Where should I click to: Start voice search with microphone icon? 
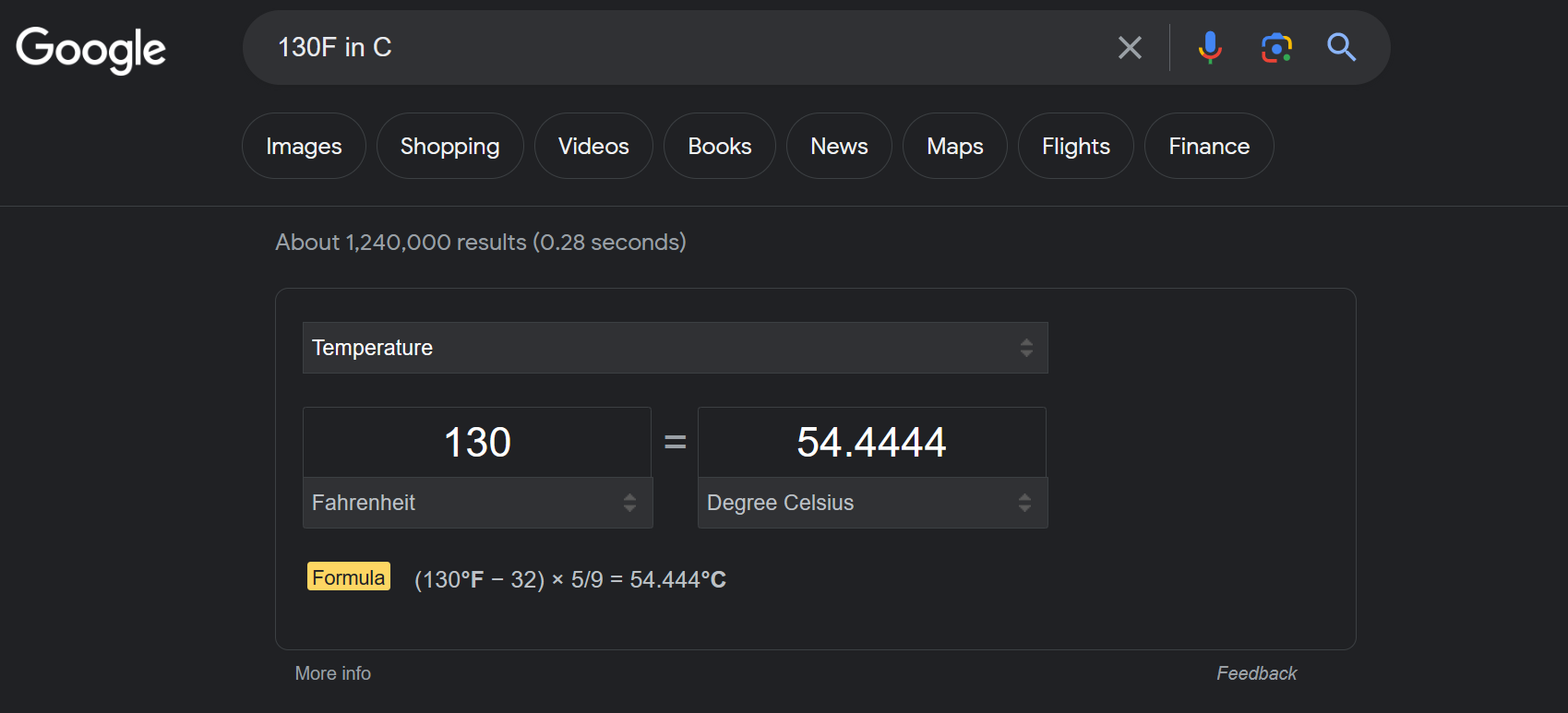click(x=1210, y=48)
